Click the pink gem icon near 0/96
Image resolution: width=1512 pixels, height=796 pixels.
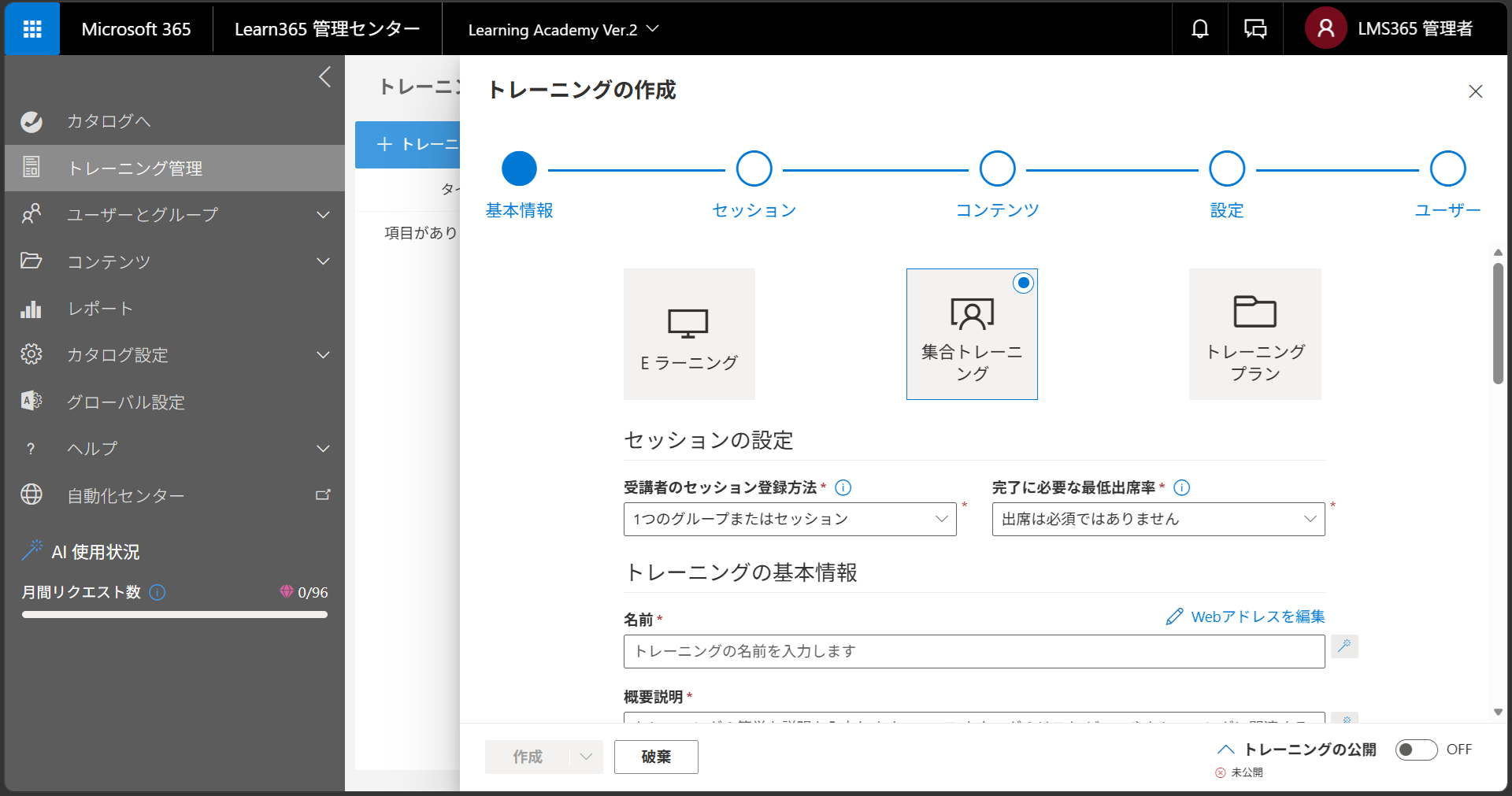click(287, 591)
